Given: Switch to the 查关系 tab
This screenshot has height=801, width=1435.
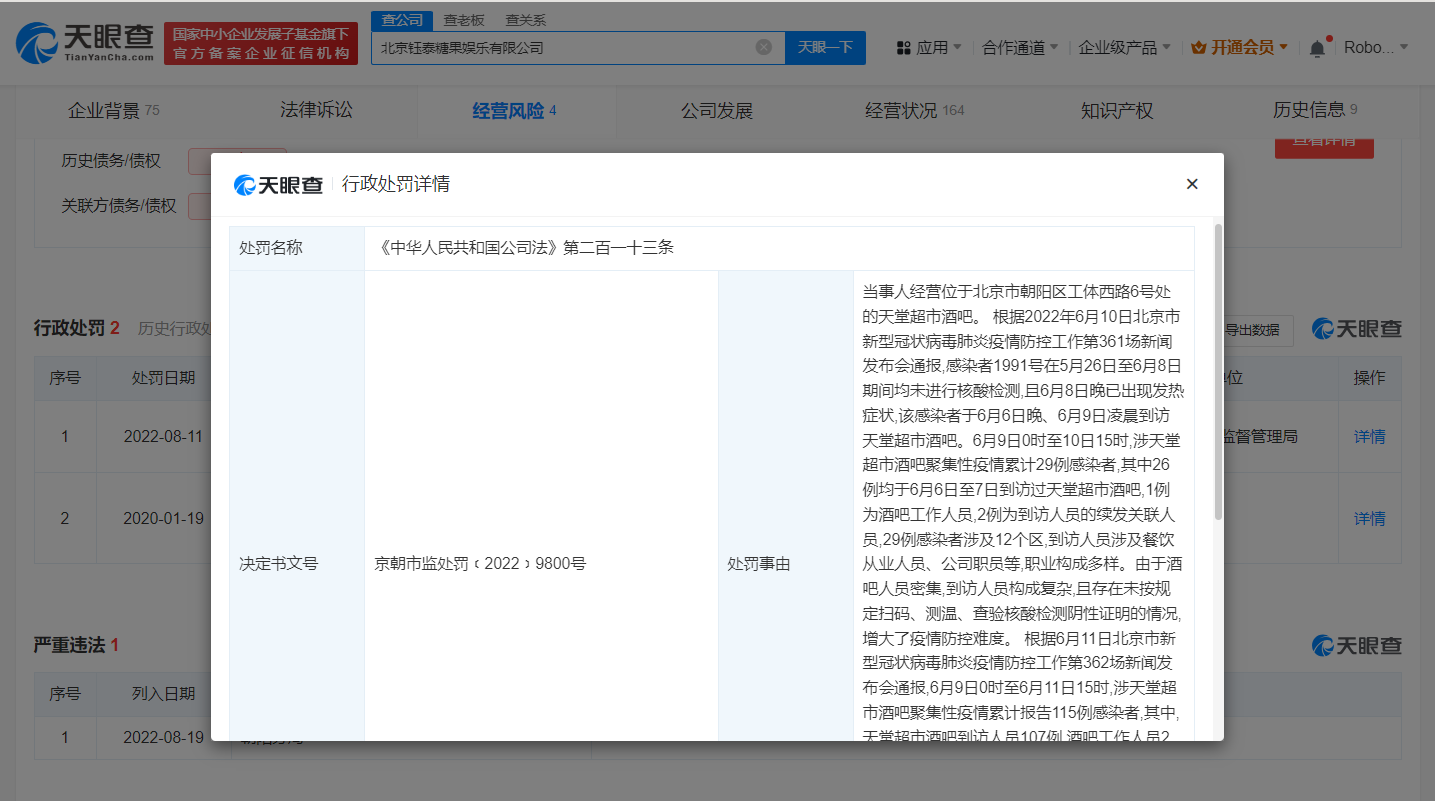Looking at the screenshot, I should click(524, 19).
